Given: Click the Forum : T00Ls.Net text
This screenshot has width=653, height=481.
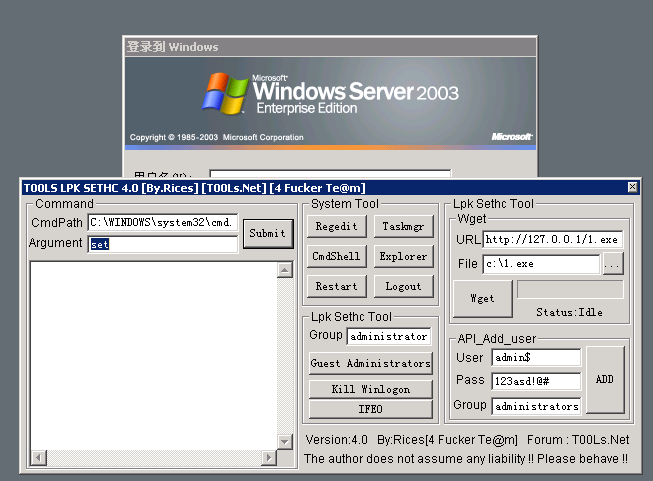Looking at the screenshot, I should pyautogui.click(x=578, y=440).
